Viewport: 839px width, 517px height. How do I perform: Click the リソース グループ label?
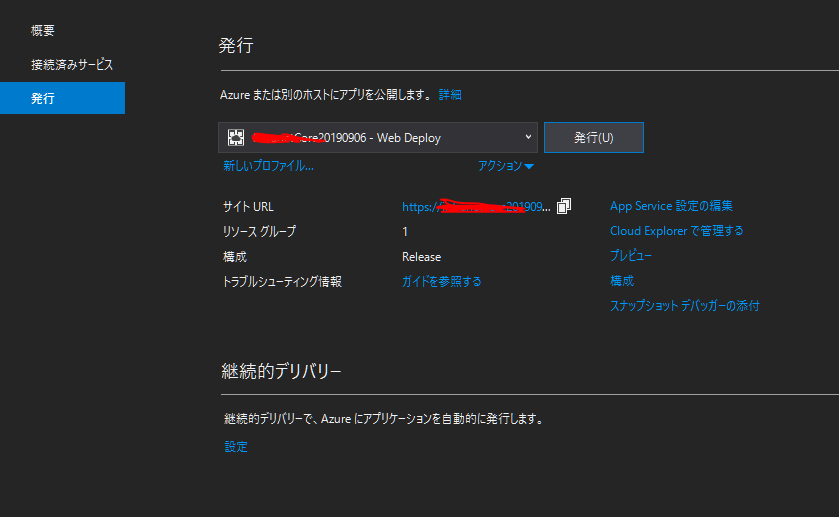tap(259, 231)
